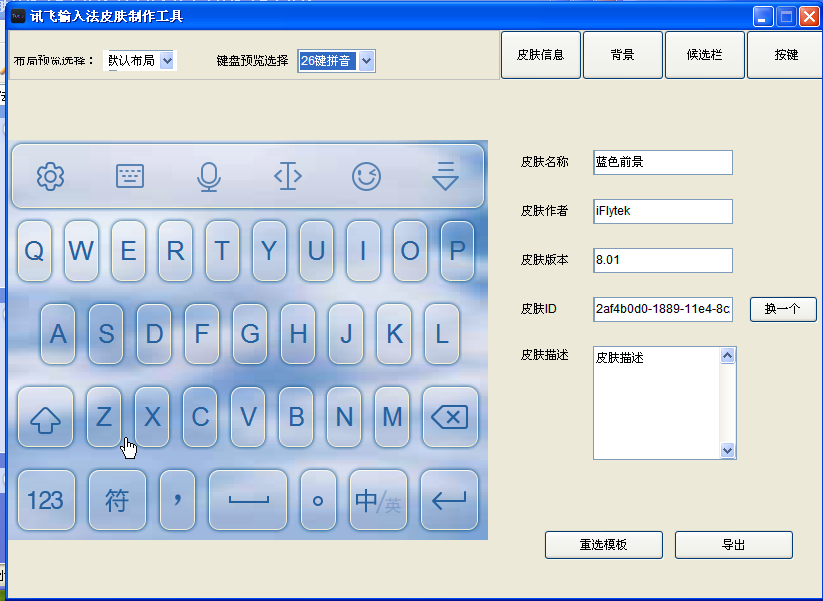Click the keyboard switch icon in preview
Viewport: 823px width, 601px height.
coord(130,177)
